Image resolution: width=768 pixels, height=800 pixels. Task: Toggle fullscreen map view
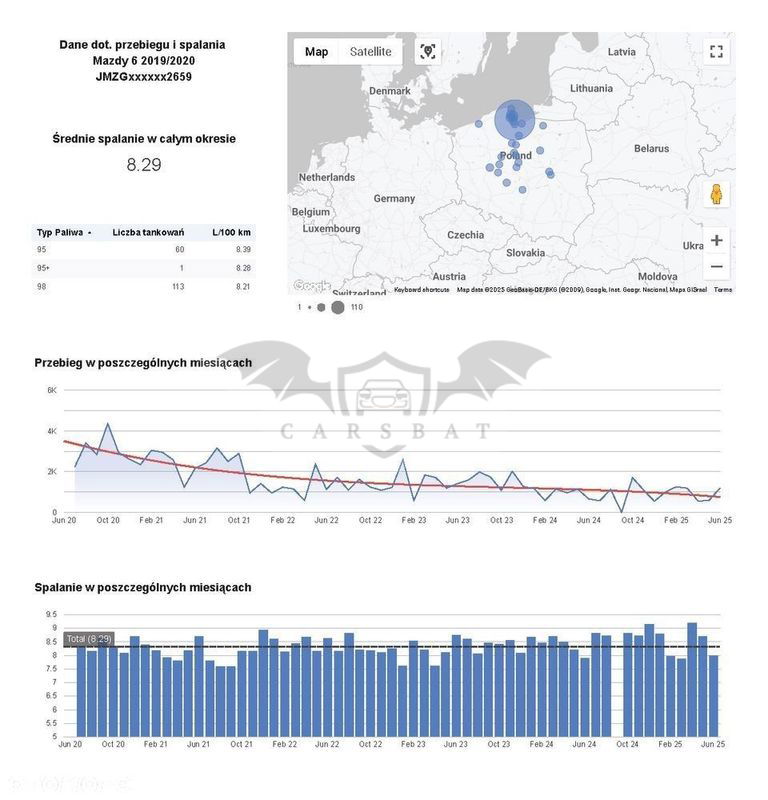[x=715, y=52]
